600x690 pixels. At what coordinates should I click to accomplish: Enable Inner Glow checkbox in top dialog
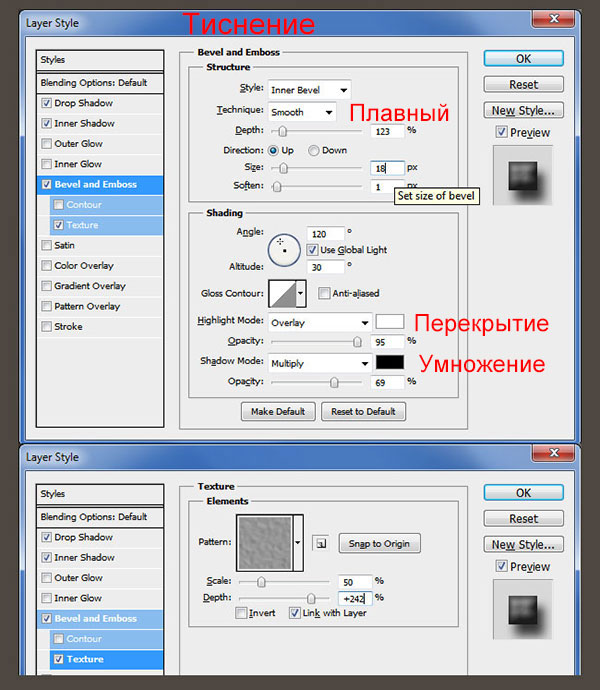(46, 164)
